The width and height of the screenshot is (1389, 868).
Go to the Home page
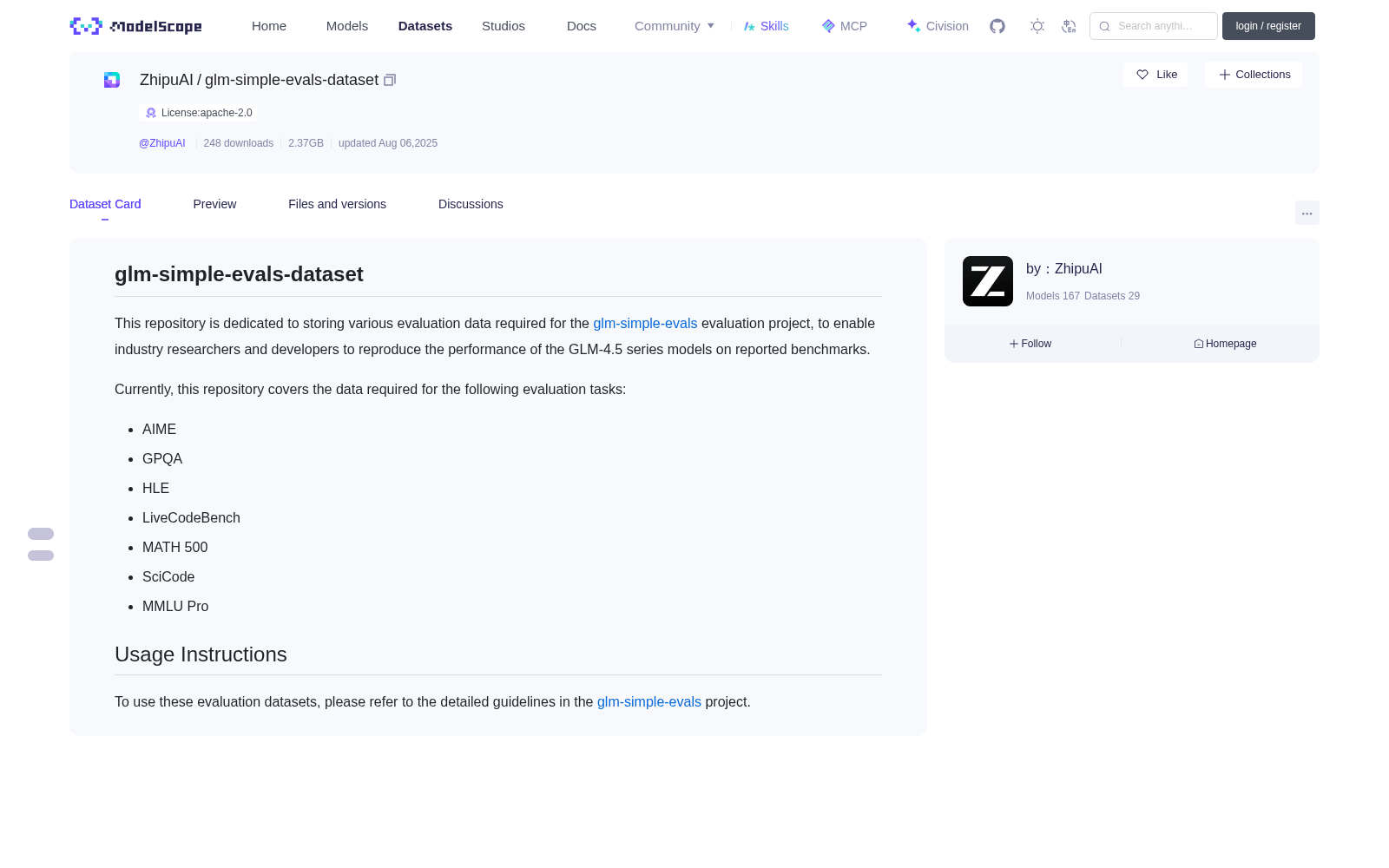(x=269, y=26)
